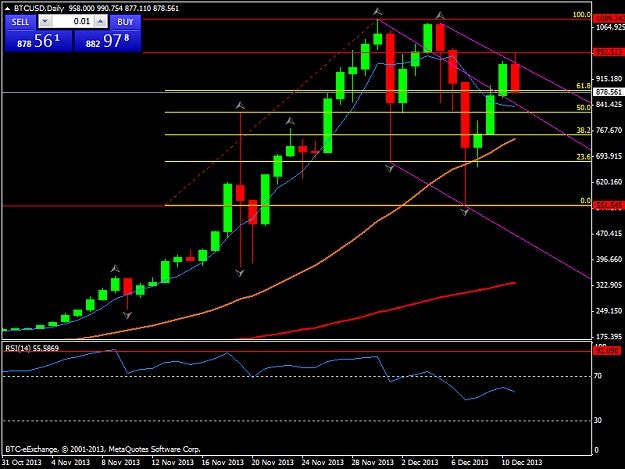This screenshot has height=469, width=625.
Task: Select the Fibonacci 38.2 level label
Action: (584, 130)
